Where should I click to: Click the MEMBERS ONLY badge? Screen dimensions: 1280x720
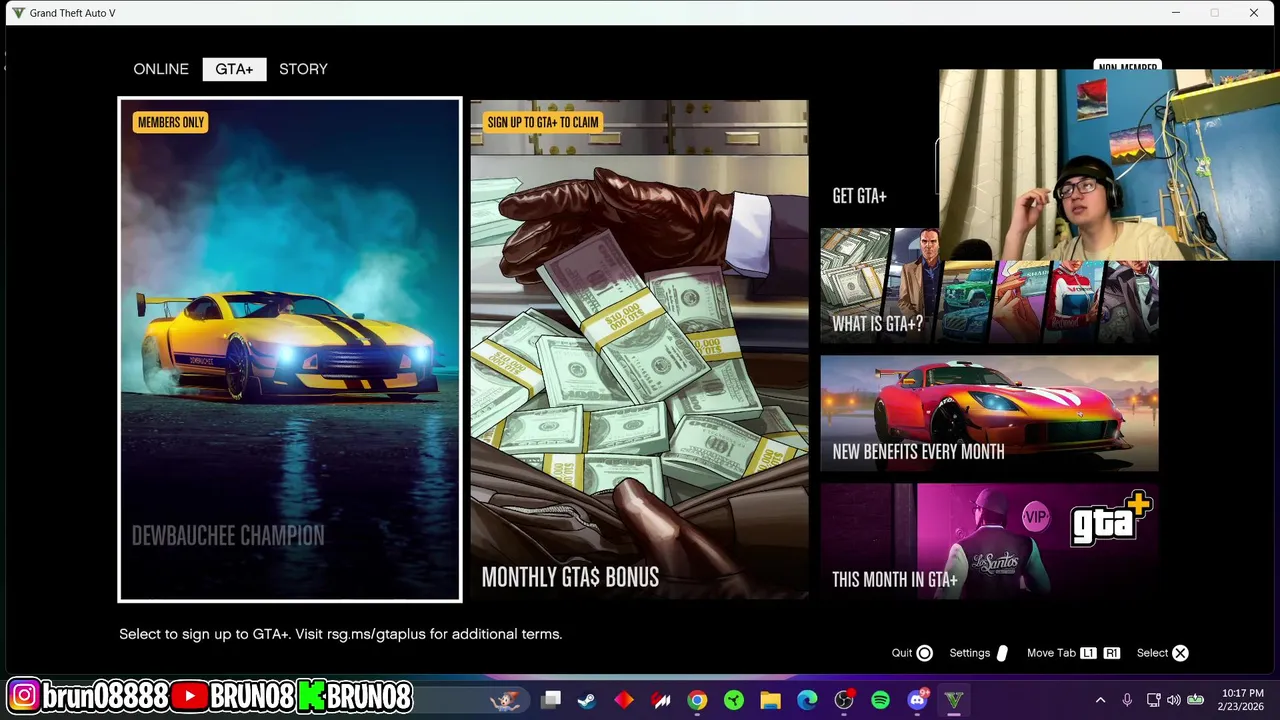pyautogui.click(x=171, y=122)
